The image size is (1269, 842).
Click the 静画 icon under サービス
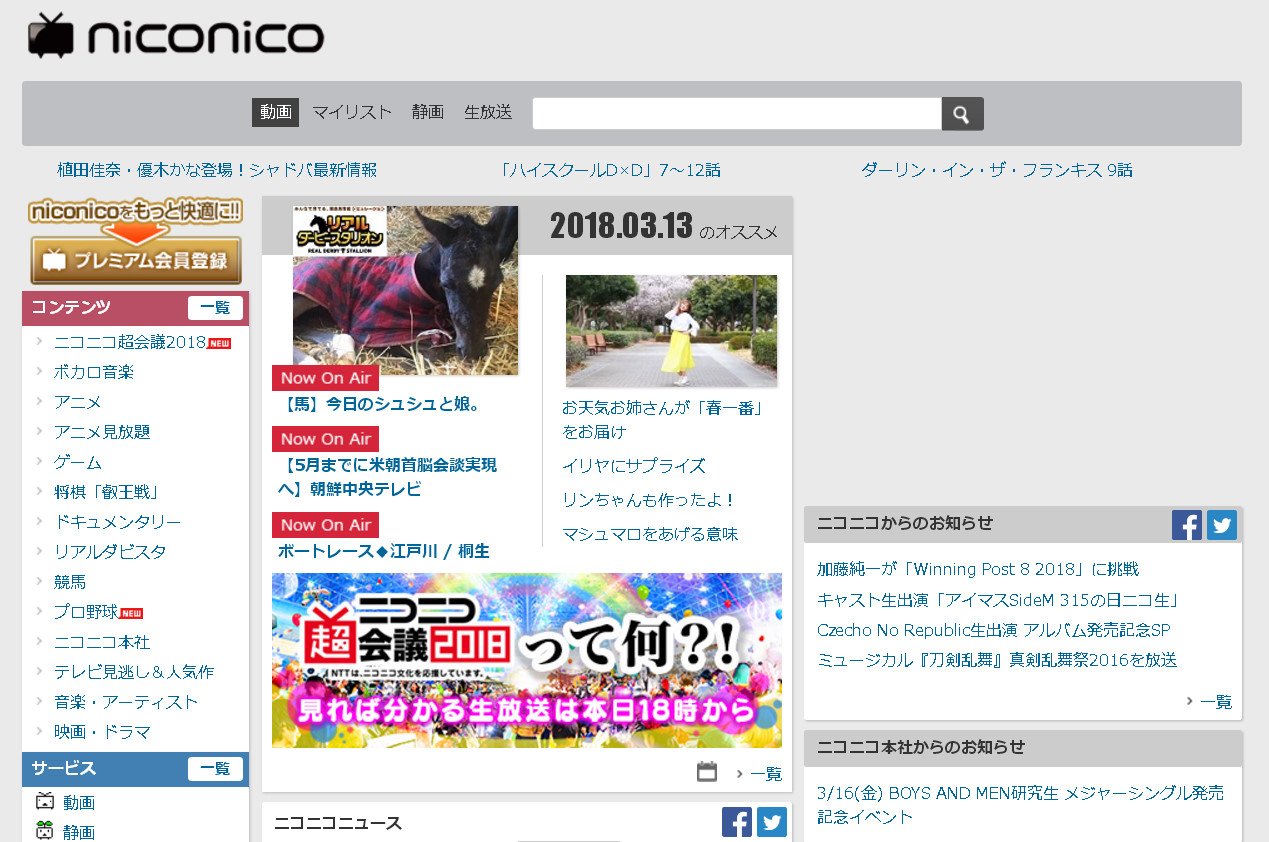(44, 830)
